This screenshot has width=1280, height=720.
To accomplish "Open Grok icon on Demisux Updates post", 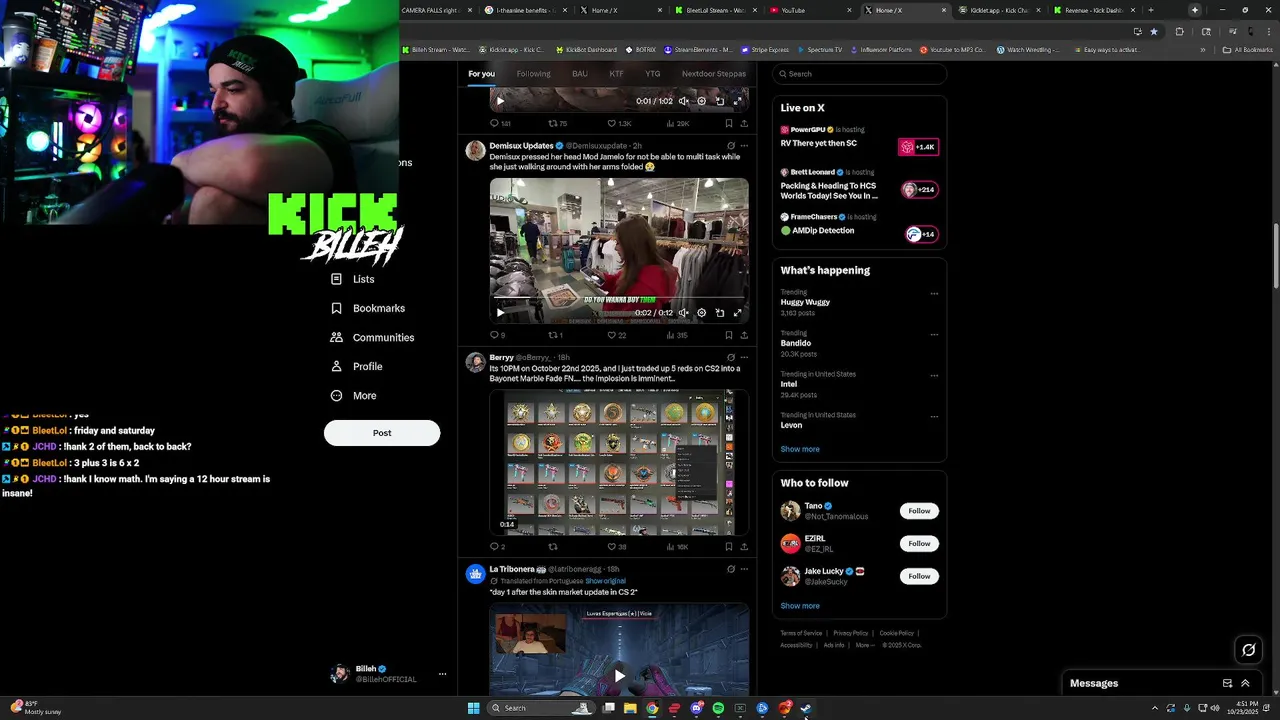I will 731,146.
